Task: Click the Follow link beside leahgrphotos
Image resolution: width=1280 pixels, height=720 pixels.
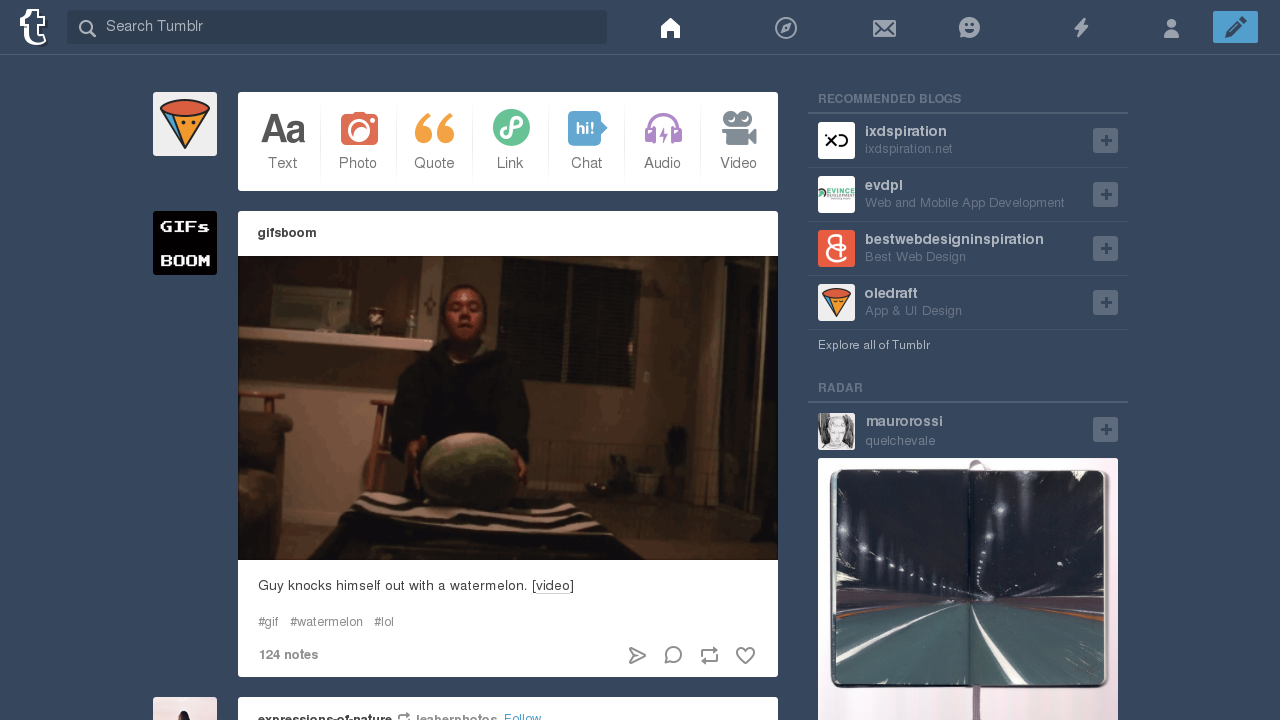Action: (523, 716)
